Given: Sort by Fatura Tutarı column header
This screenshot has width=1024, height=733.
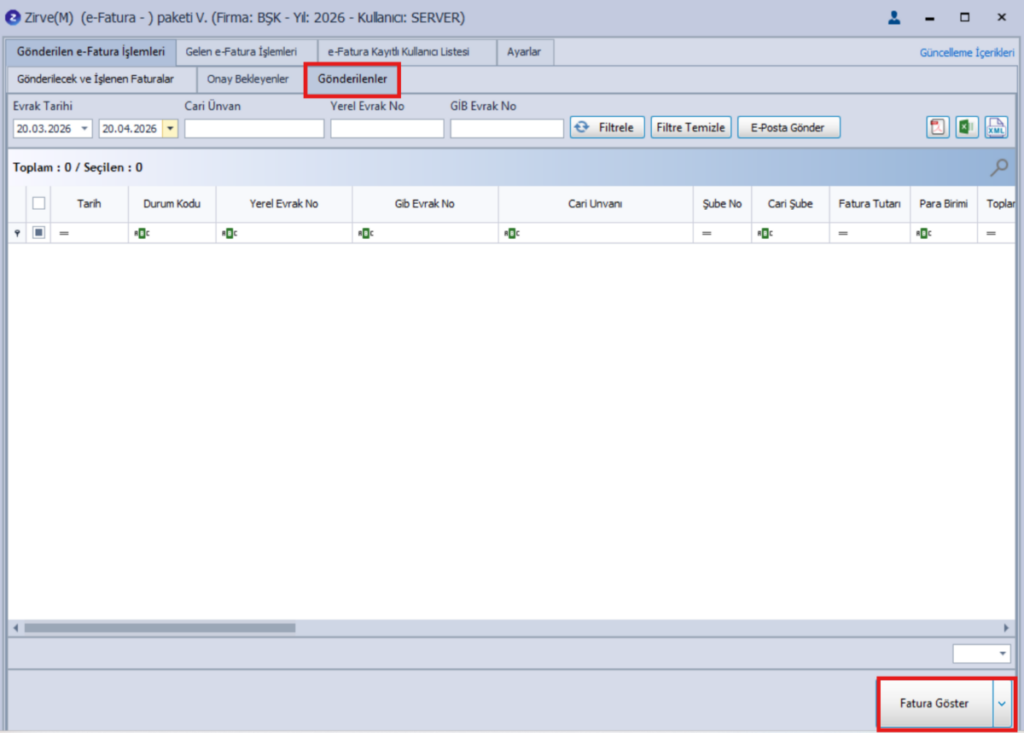Looking at the screenshot, I should click(x=870, y=204).
